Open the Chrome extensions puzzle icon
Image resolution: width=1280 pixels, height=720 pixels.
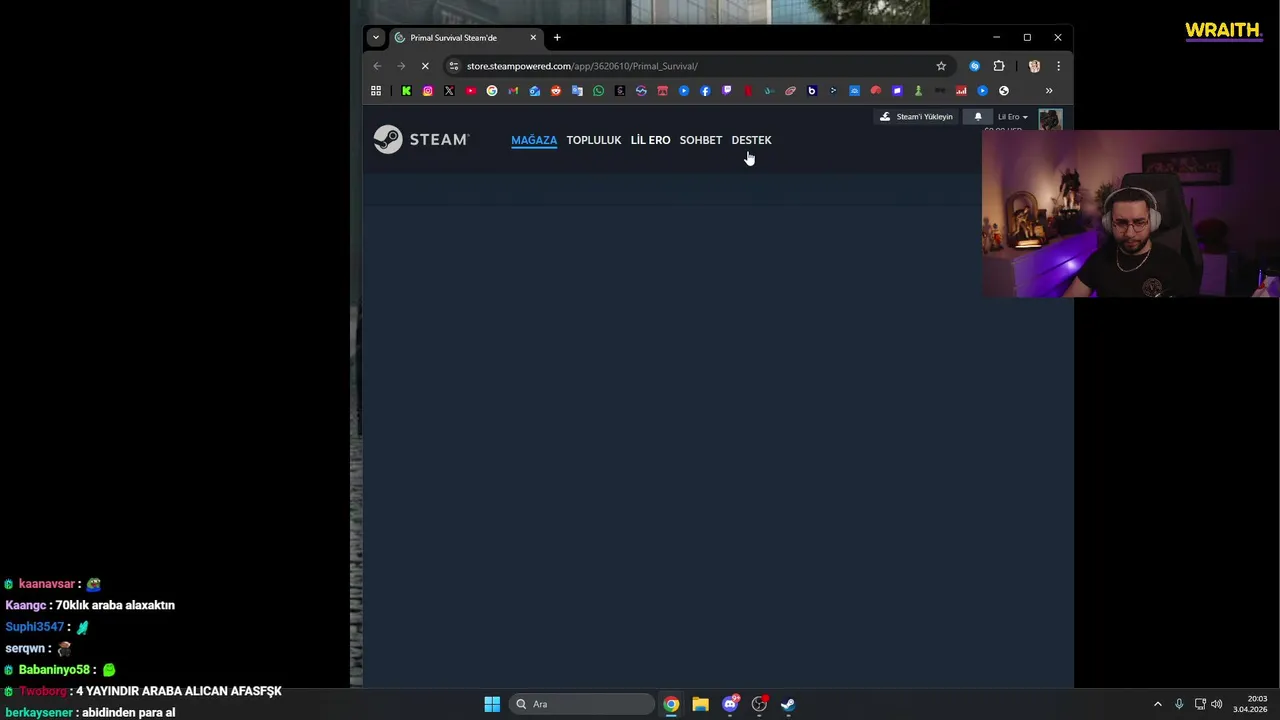(x=999, y=66)
